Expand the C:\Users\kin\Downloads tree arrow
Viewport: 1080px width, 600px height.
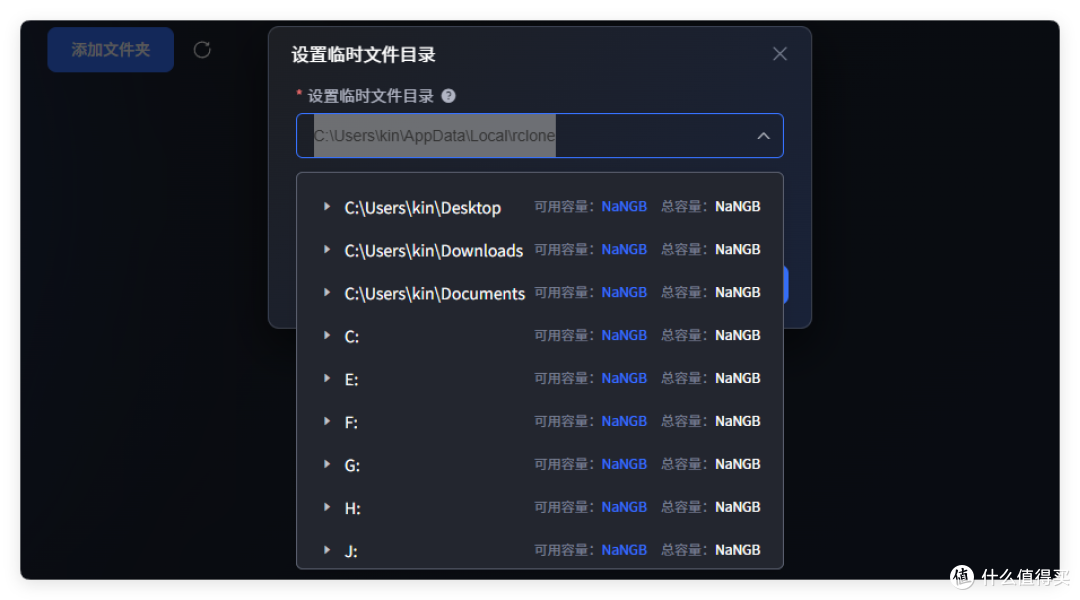tap(326, 249)
